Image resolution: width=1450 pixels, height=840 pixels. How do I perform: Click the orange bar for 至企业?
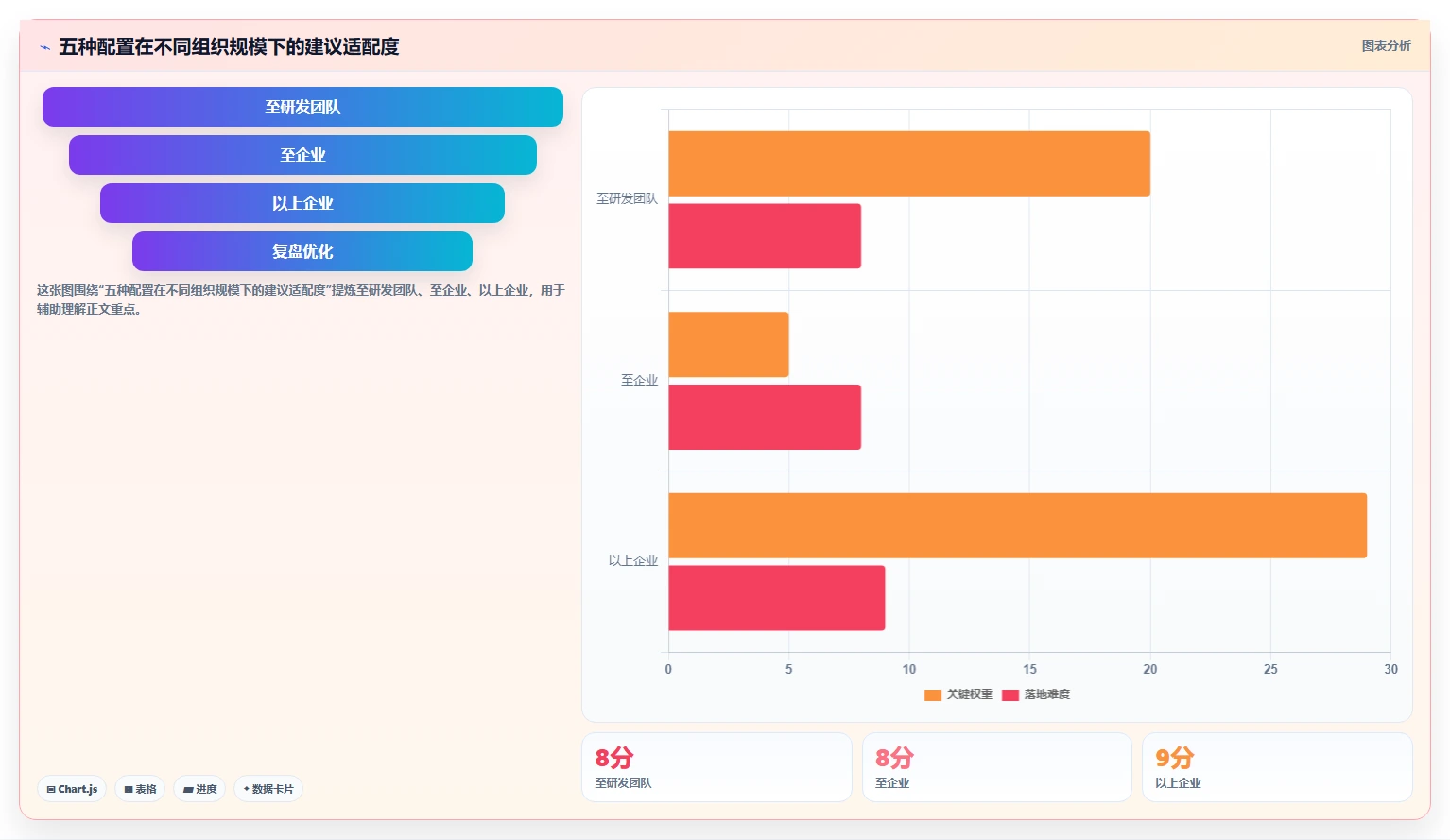click(729, 345)
